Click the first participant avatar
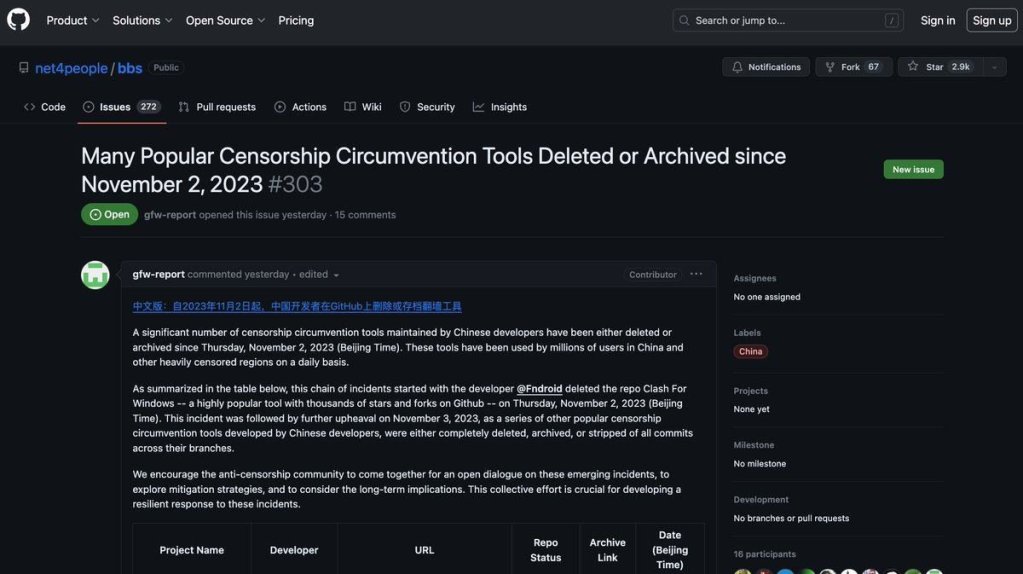Viewport: 1023px width, 574px height. (742, 572)
